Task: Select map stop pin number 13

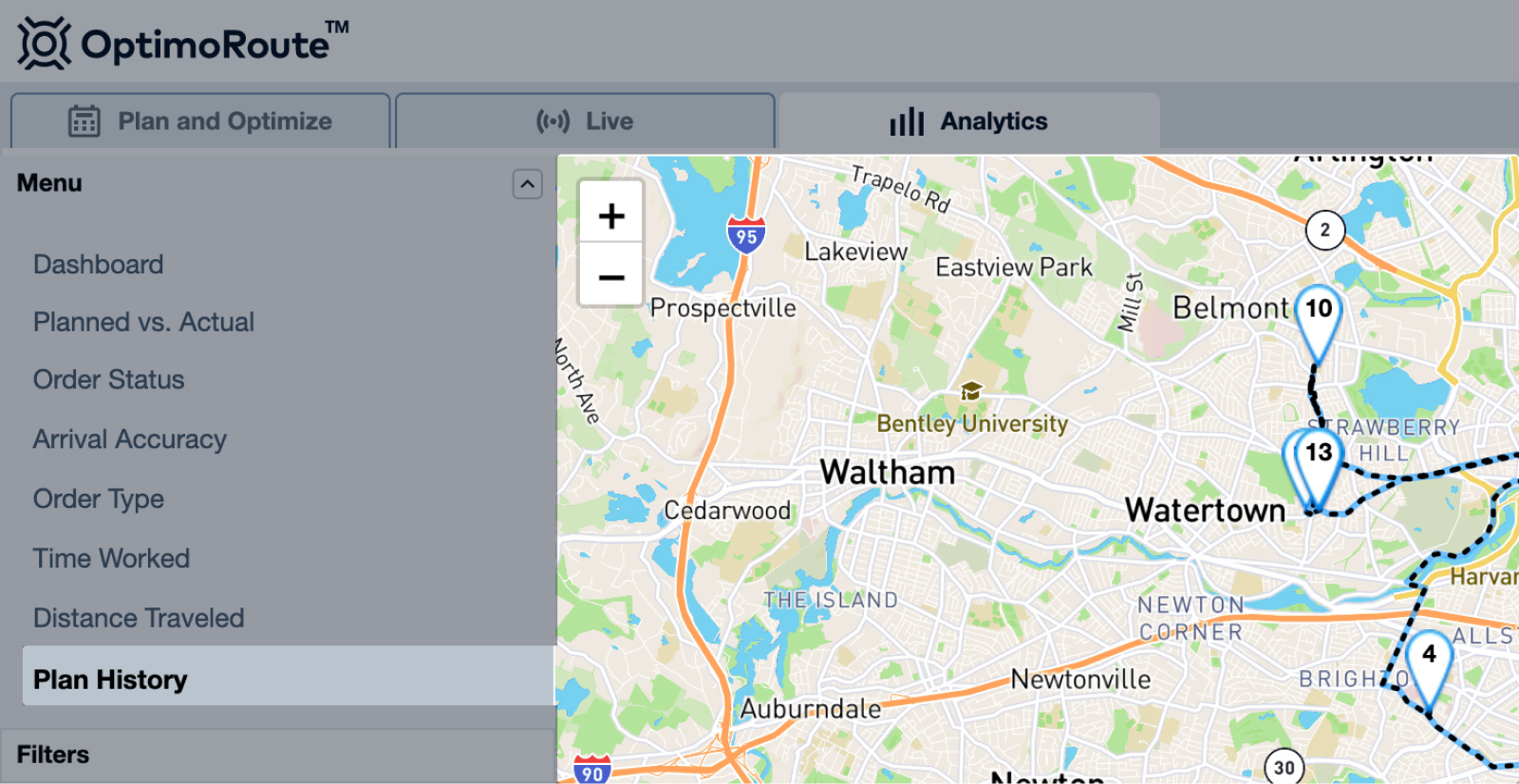Action: [1319, 457]
